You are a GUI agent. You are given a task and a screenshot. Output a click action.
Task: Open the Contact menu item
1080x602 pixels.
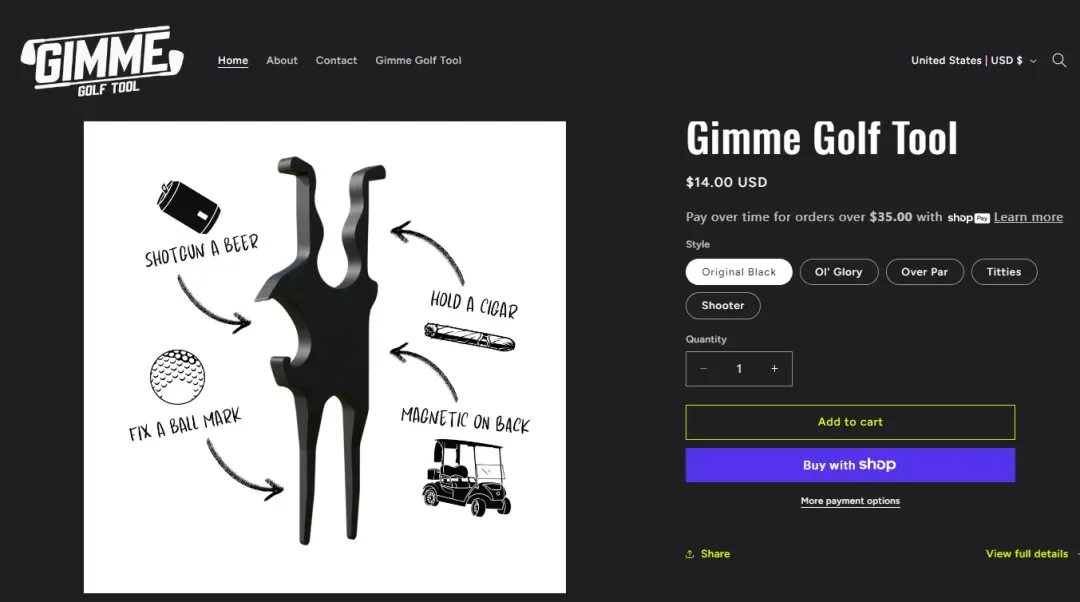(x=336, y=61)
